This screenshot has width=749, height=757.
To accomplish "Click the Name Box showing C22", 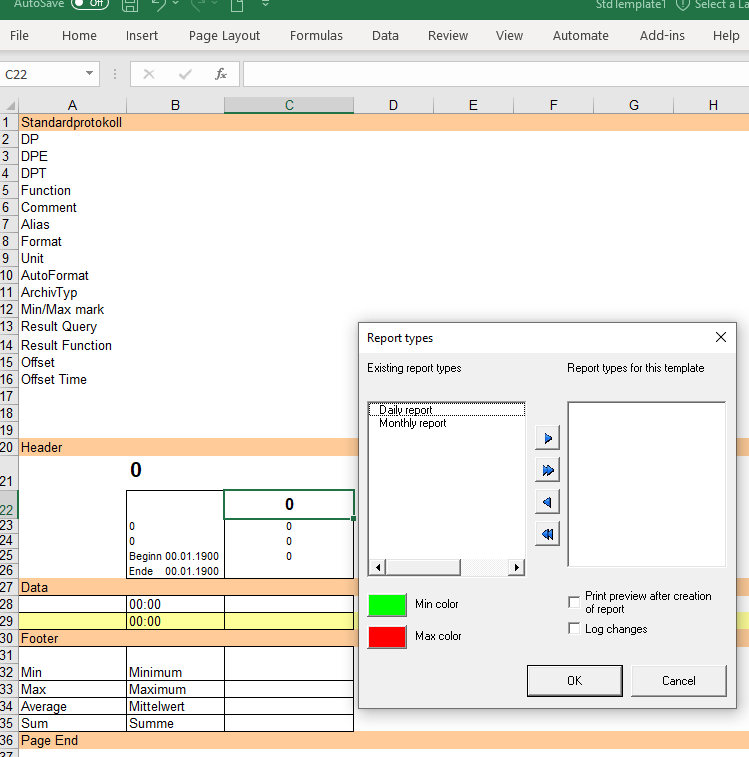I will (x=41, y=74).
